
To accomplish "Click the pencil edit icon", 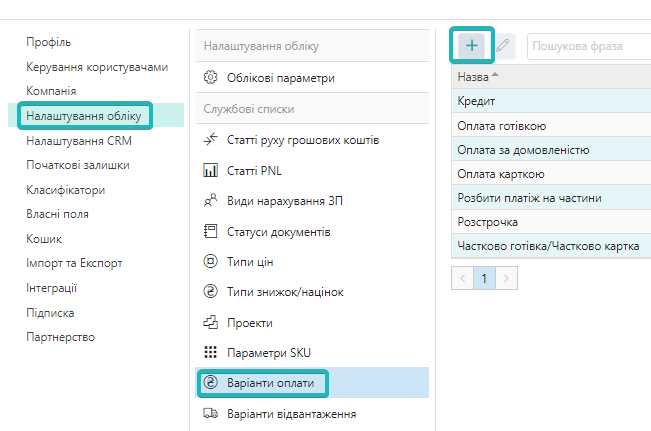I will [504, 46].
